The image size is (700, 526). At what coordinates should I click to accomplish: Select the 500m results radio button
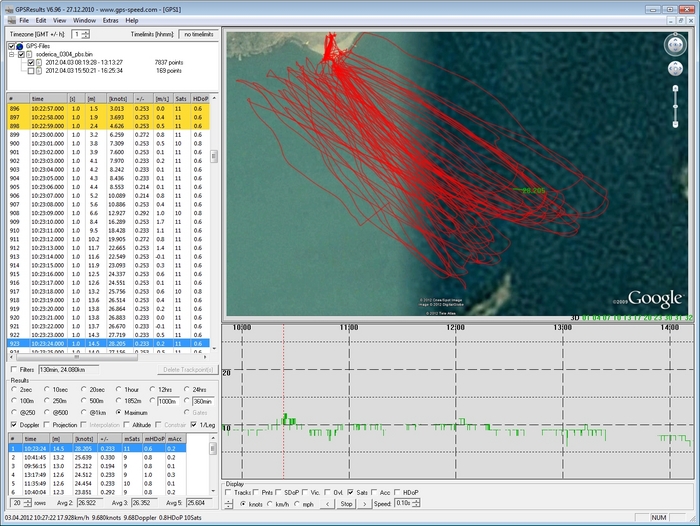pos(83,400)
